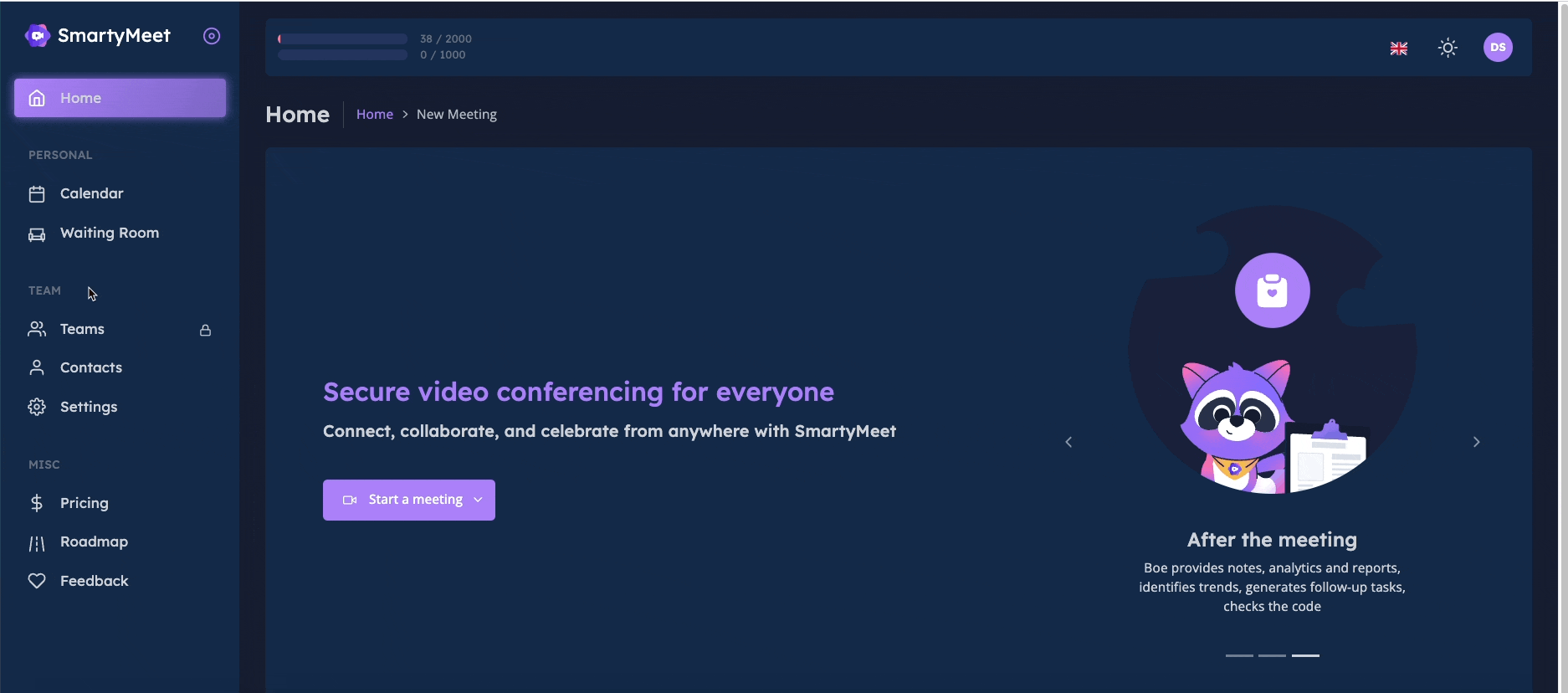
Task: Select the first carousel indicator
Action: (1239, 655)
